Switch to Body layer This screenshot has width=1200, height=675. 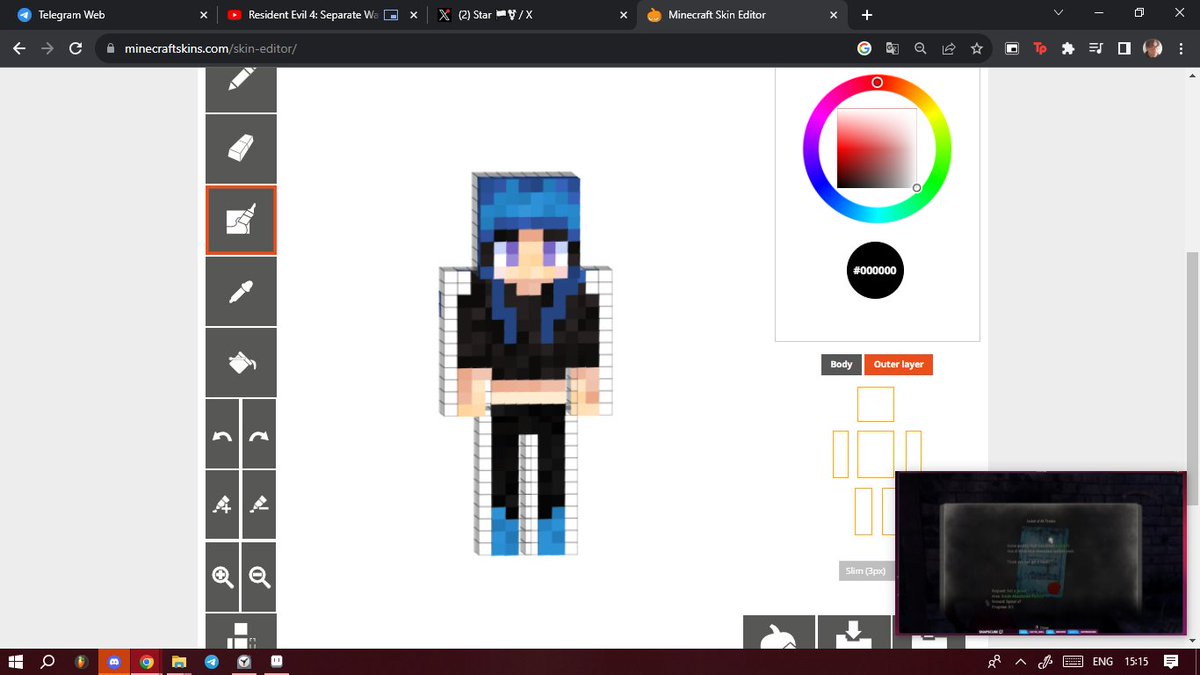pyautogui.click(x=841, y=364)
